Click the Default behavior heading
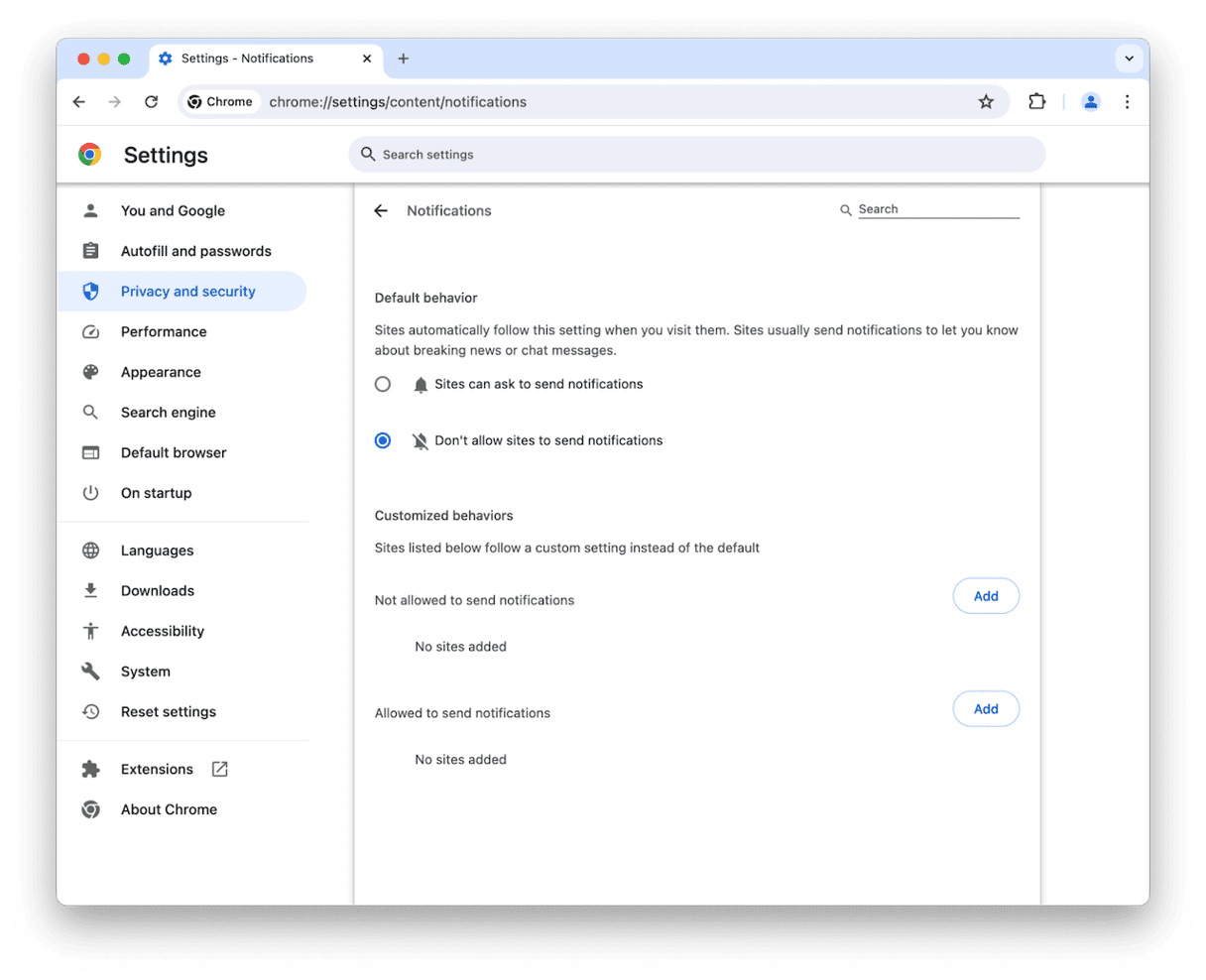This screenshot has width=1206, height=980. click(x=425, y=298)
